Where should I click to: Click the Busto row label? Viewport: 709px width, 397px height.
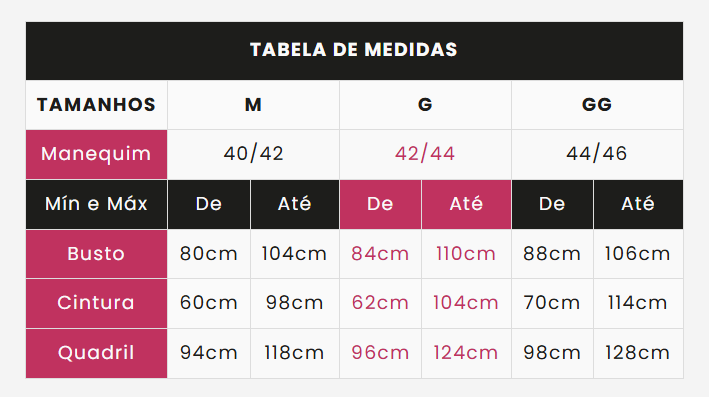click(x=96, y=254)
